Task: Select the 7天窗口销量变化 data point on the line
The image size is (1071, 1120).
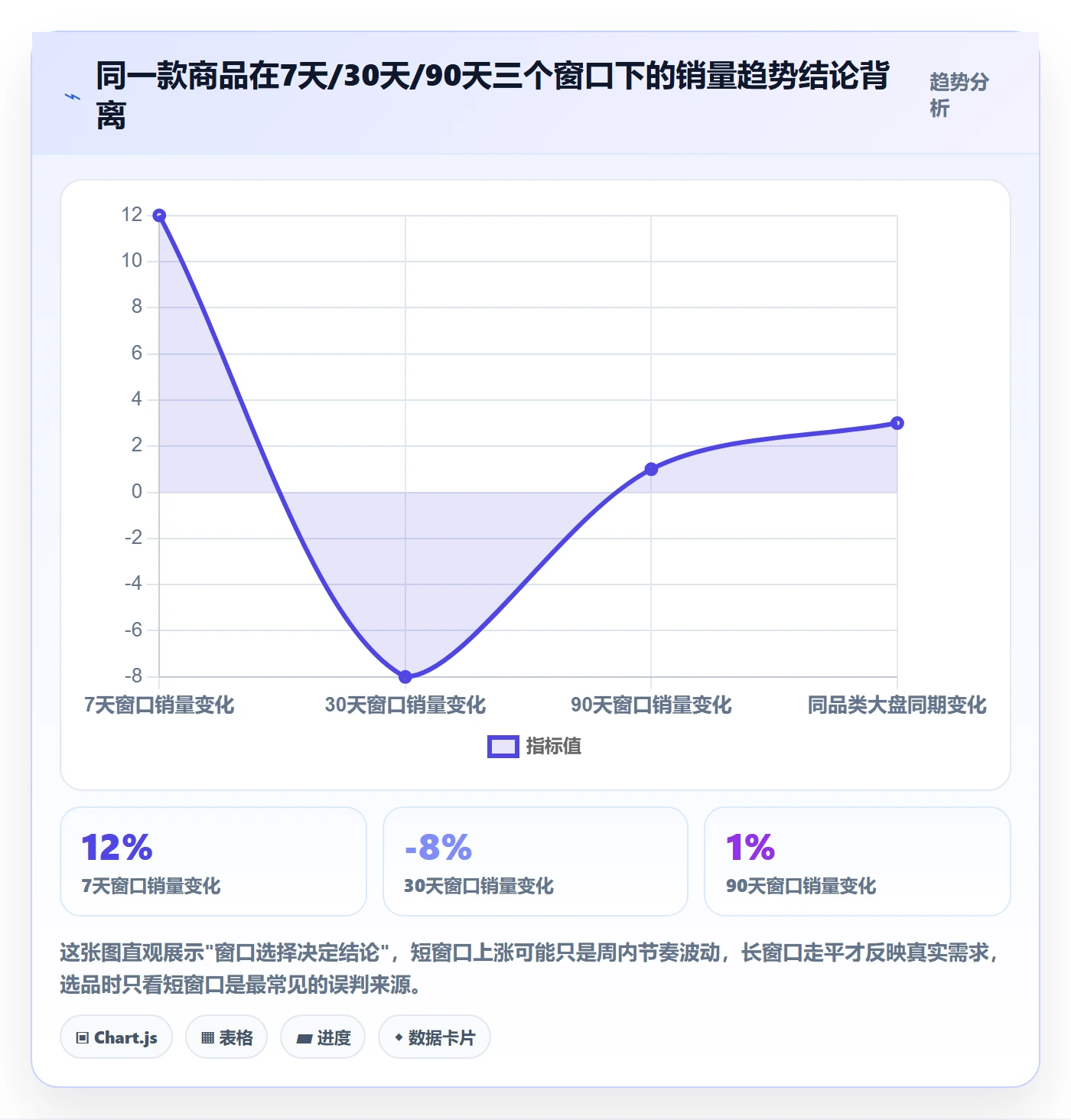Action: click(x=159, y=216)
